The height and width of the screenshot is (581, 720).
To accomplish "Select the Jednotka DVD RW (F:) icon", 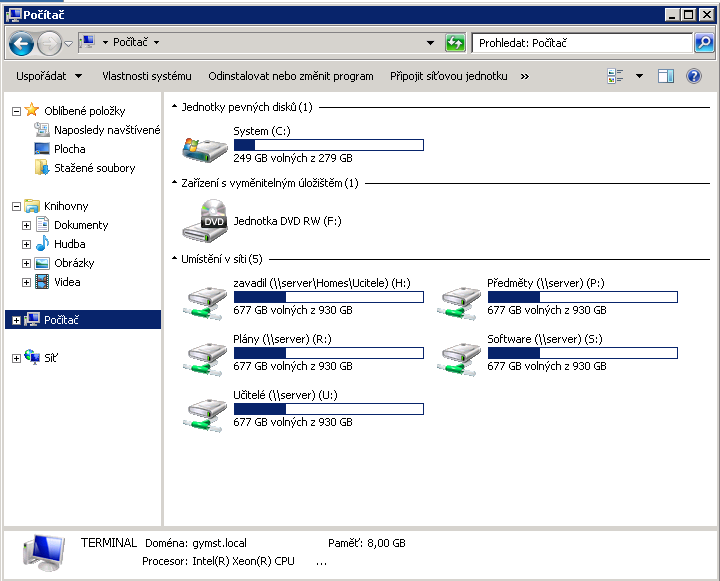I will 205,221.
